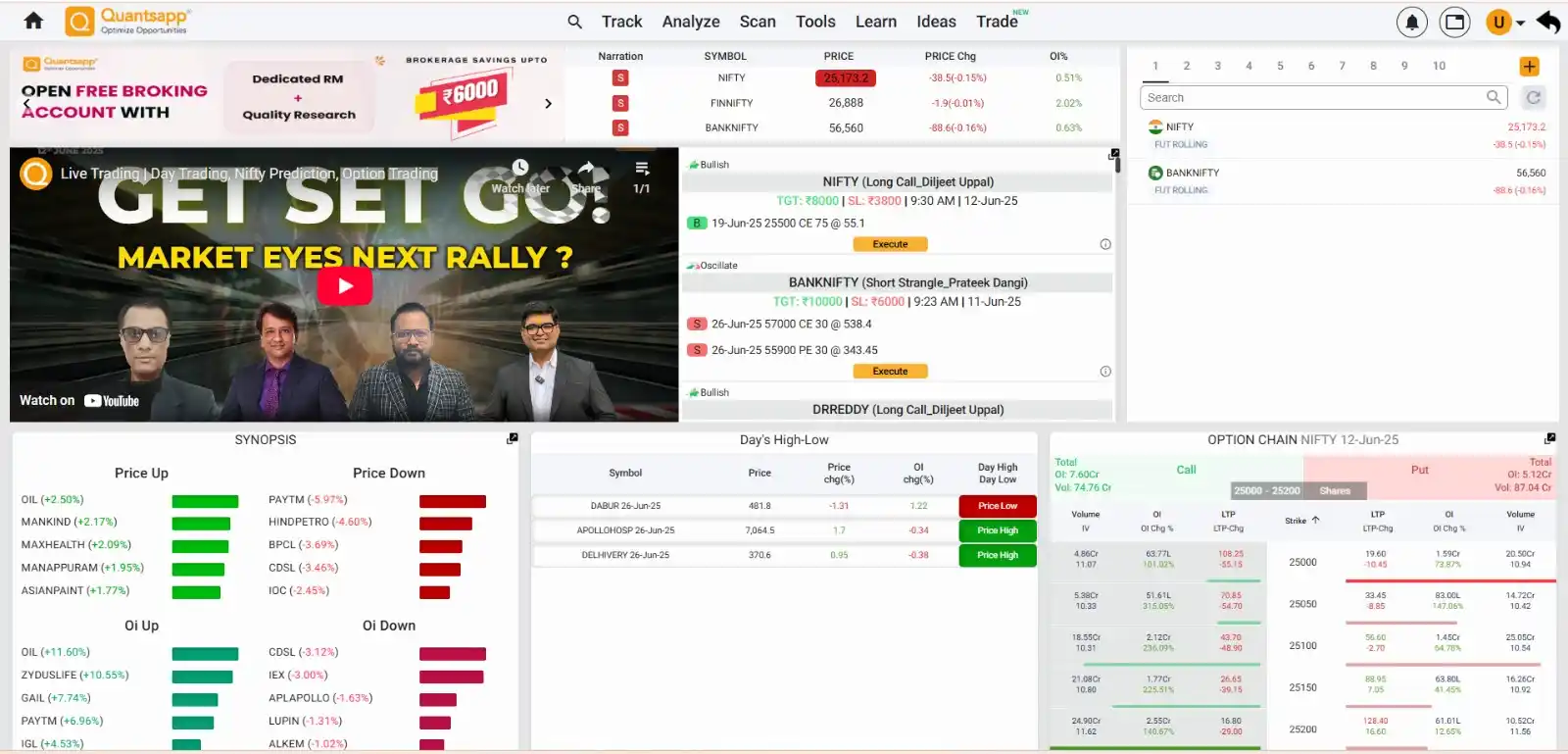The width and height of the screenshot is (1568, 754).
Task: Click the India flag icon beside NIFTY
Action: (x=1155, y=126)
